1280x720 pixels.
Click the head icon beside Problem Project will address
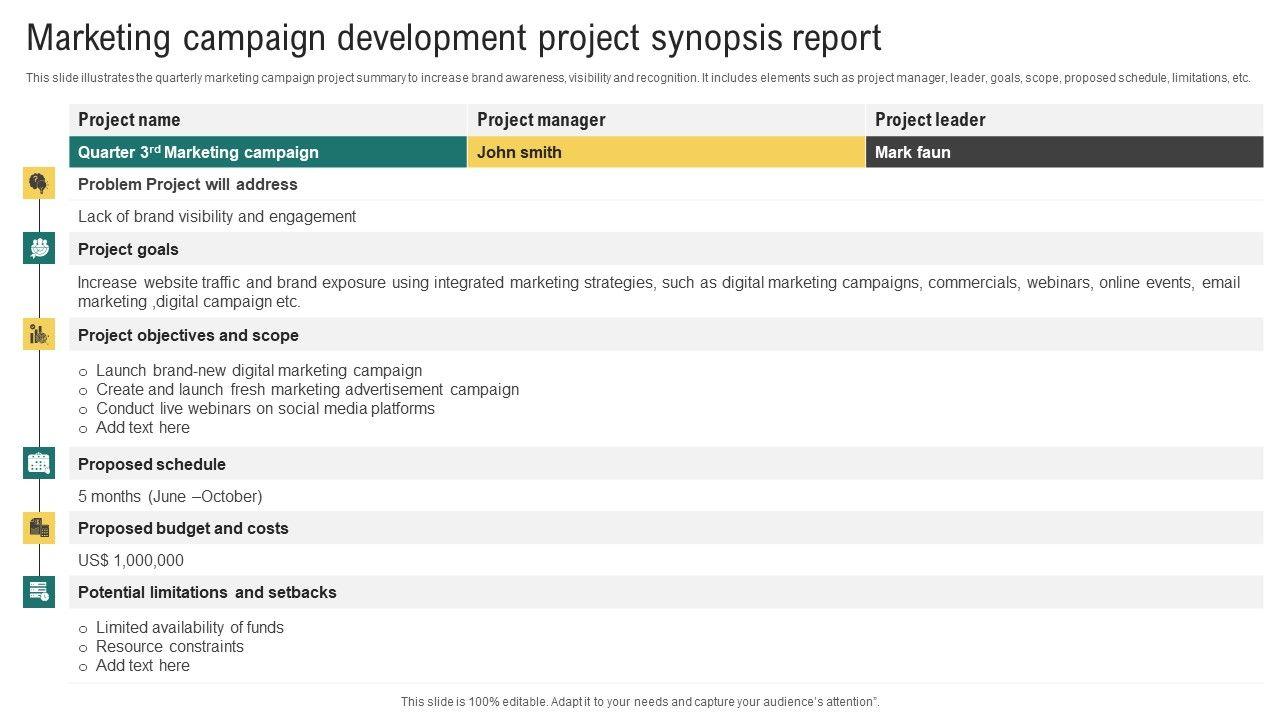point(39,184)
